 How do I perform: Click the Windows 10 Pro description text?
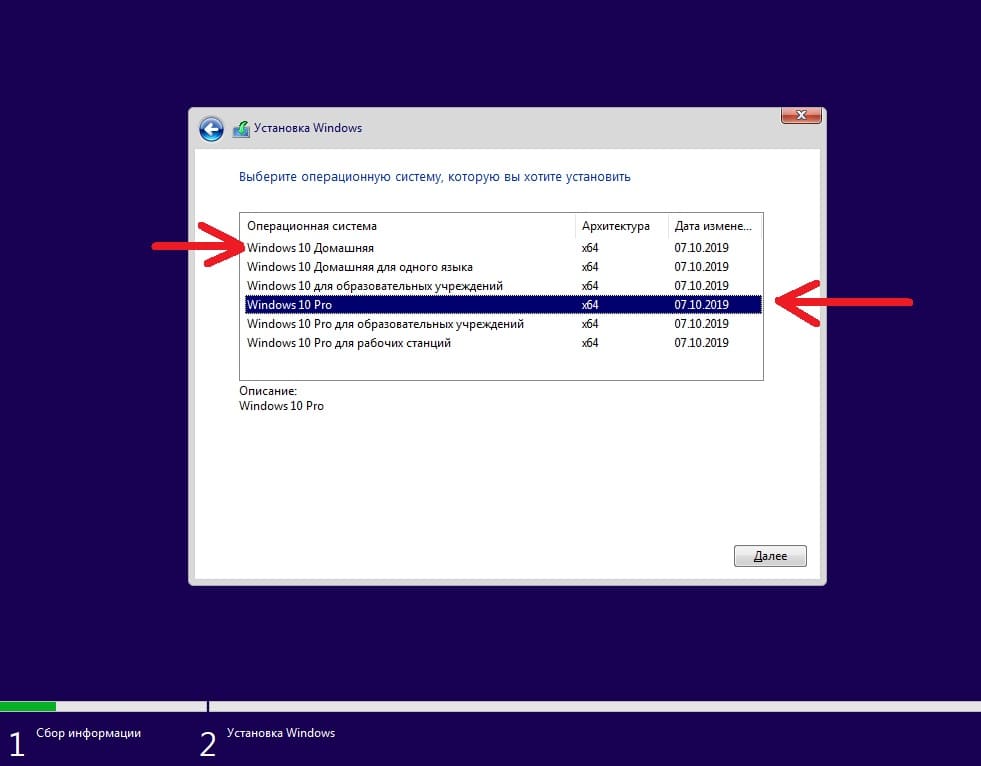point(282,406)
